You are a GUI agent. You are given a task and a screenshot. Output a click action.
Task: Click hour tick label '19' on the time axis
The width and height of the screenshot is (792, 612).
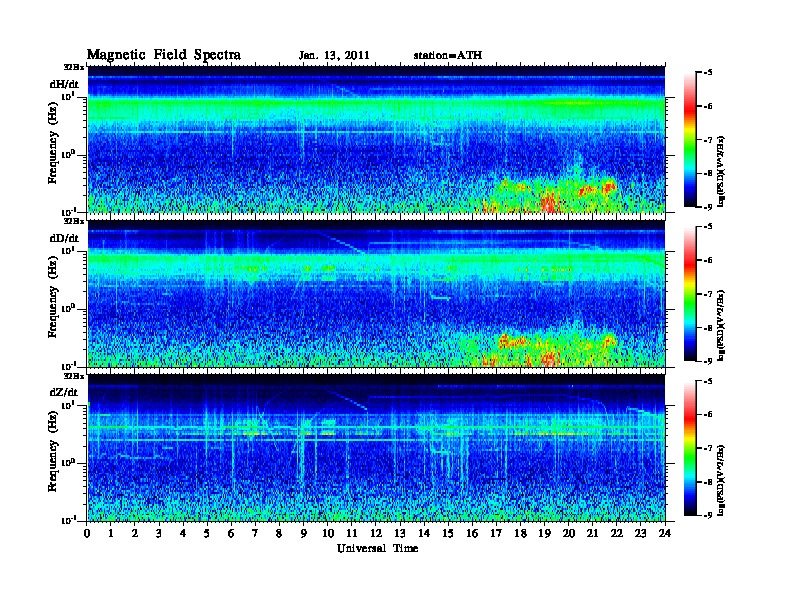(x=544, y=533)
